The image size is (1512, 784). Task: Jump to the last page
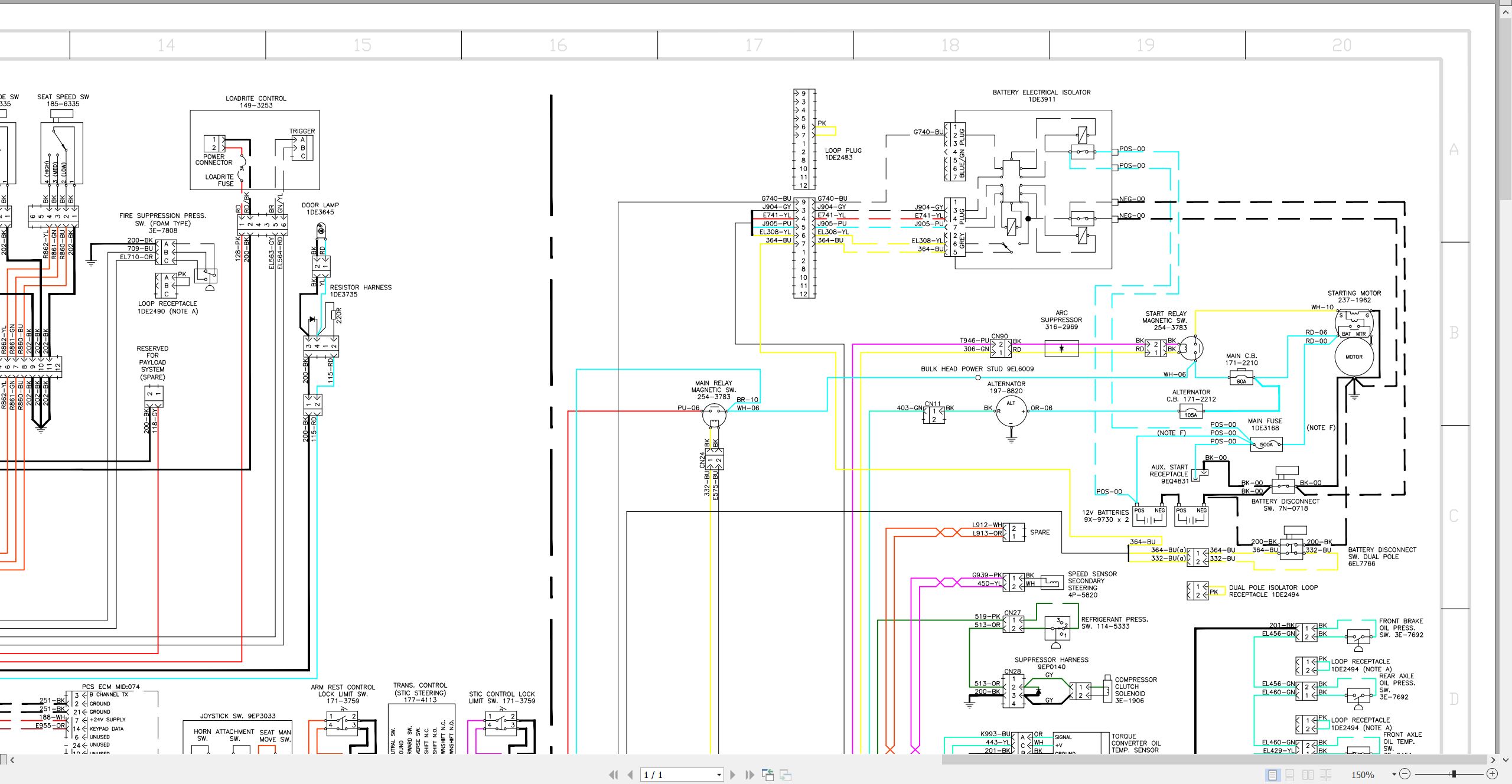[x=750, y=775]
